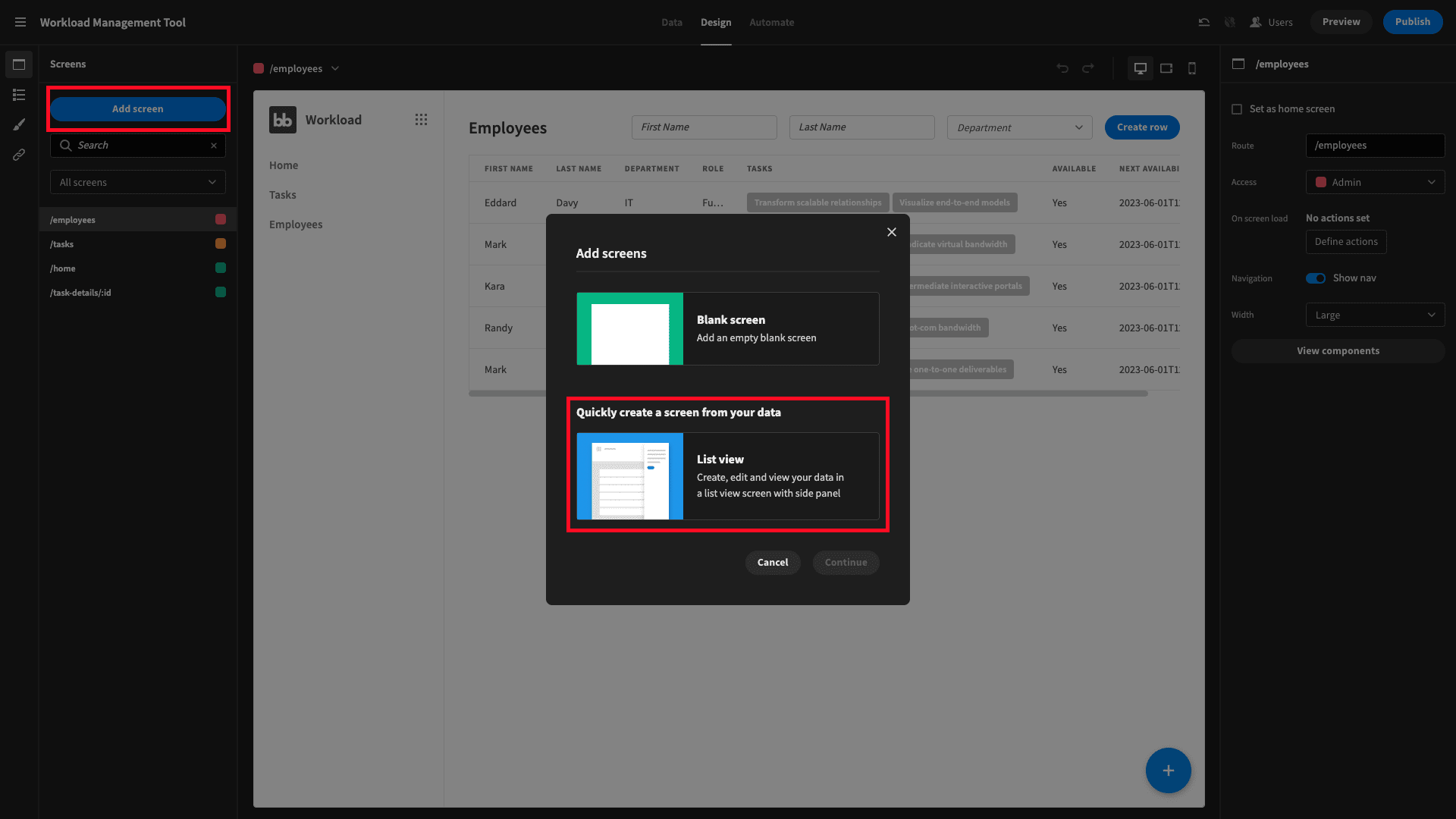Click the redo arrow in canvas toolbar
The image size is (1456, 819).
pos(1088,68)
